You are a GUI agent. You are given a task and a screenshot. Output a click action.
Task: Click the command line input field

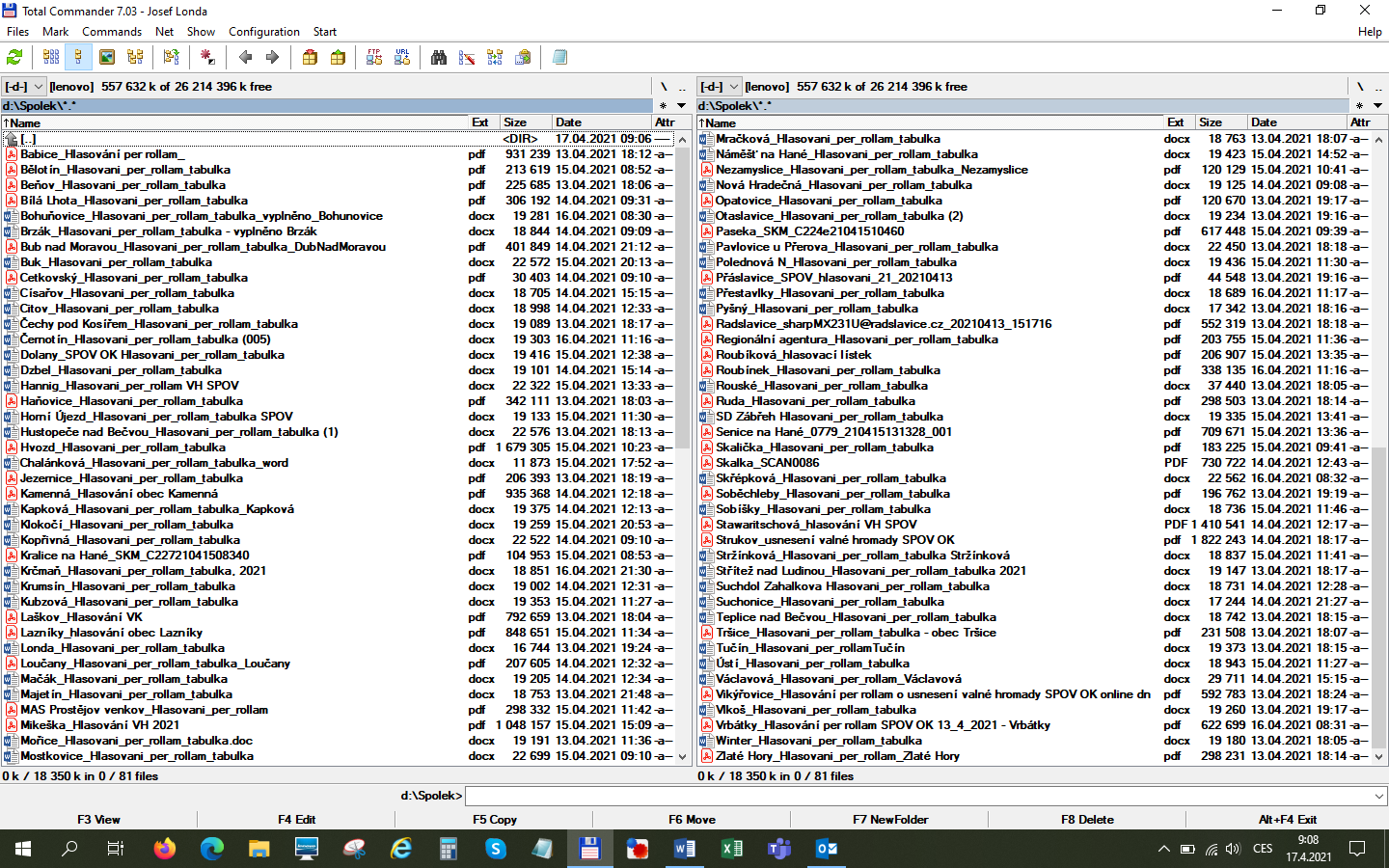click(x=918, y=797)
